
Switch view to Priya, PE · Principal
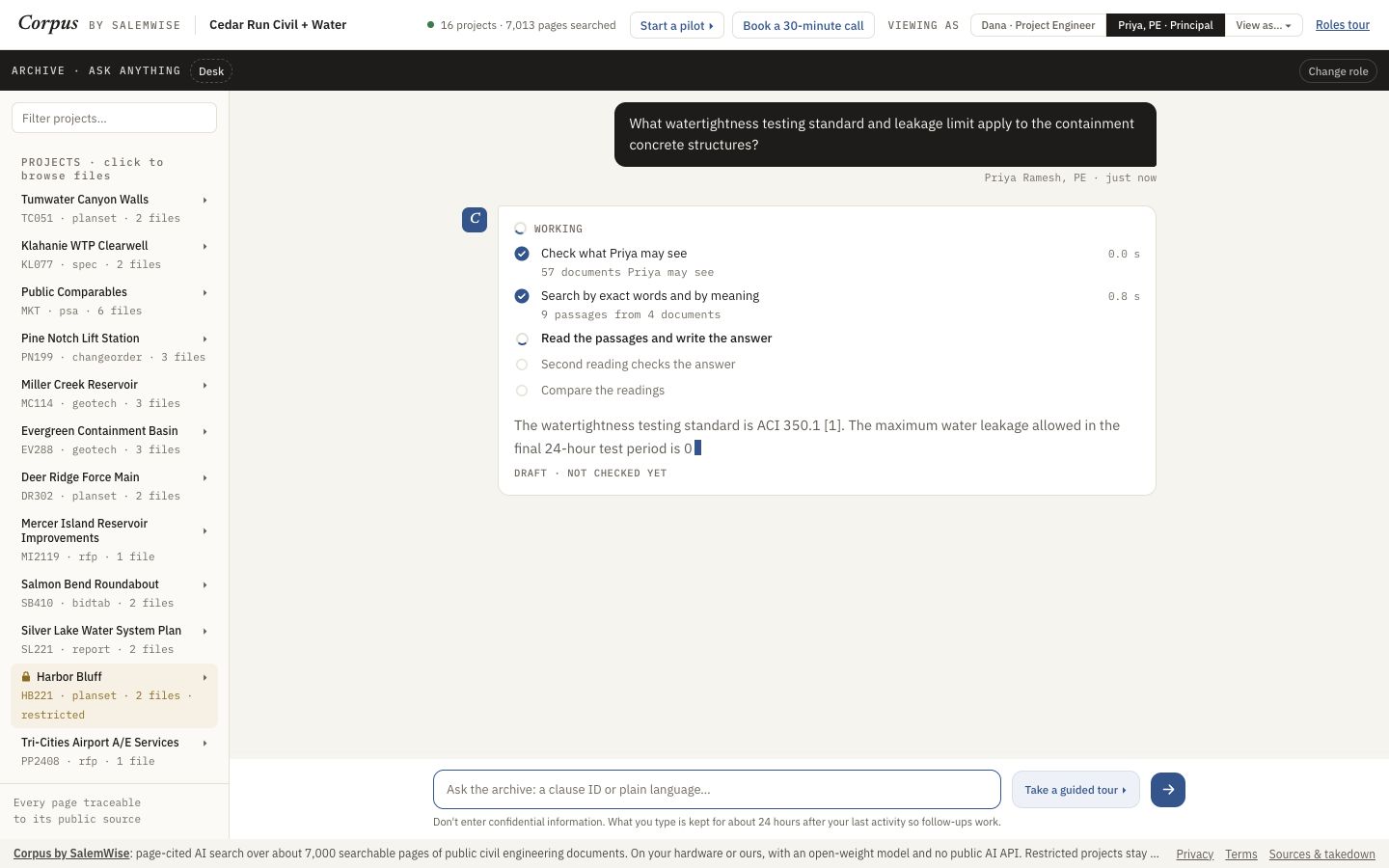click(x=1165, y=25)
